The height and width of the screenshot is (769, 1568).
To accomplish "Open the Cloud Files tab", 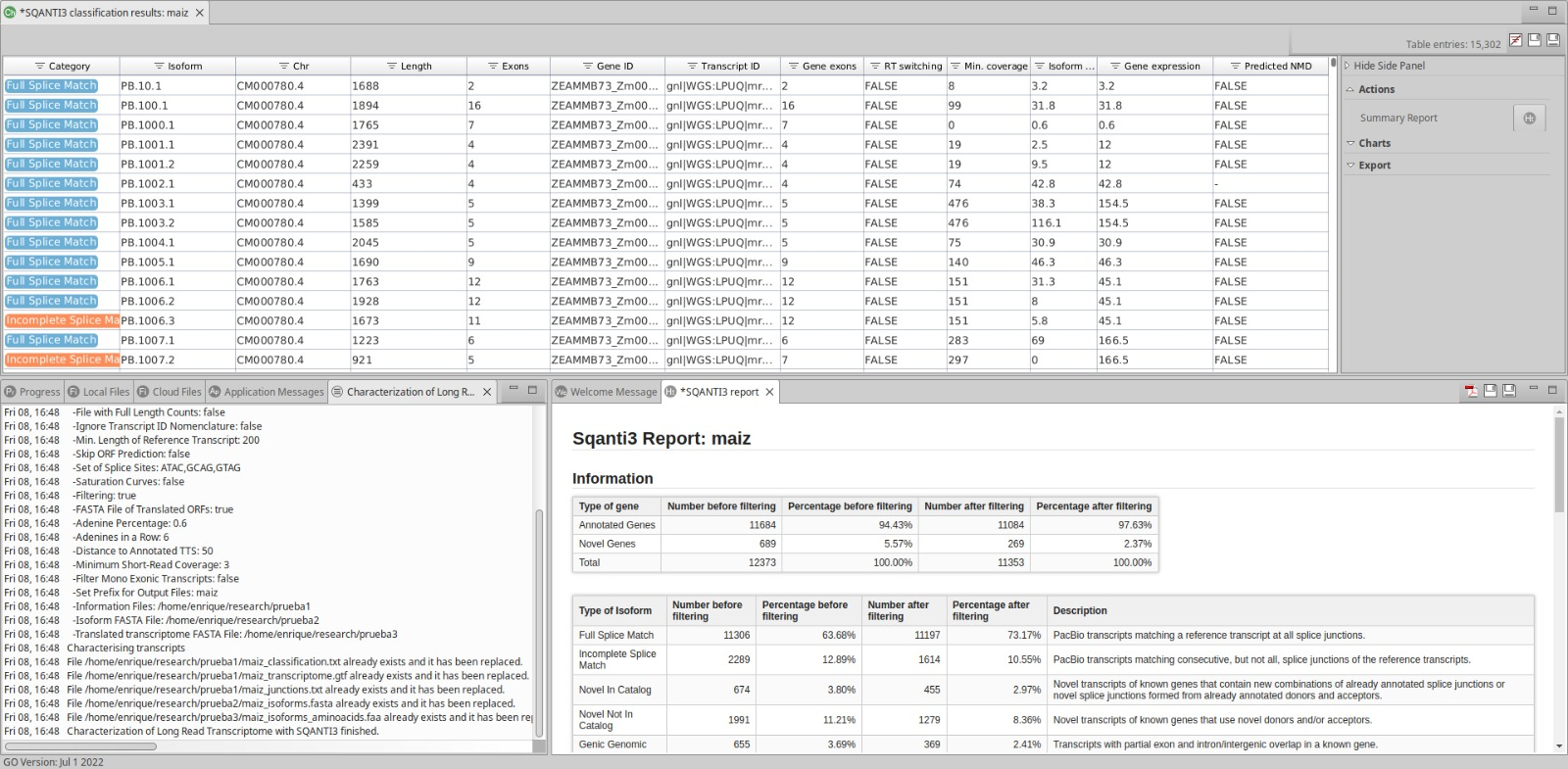I will tap(170, 392).
